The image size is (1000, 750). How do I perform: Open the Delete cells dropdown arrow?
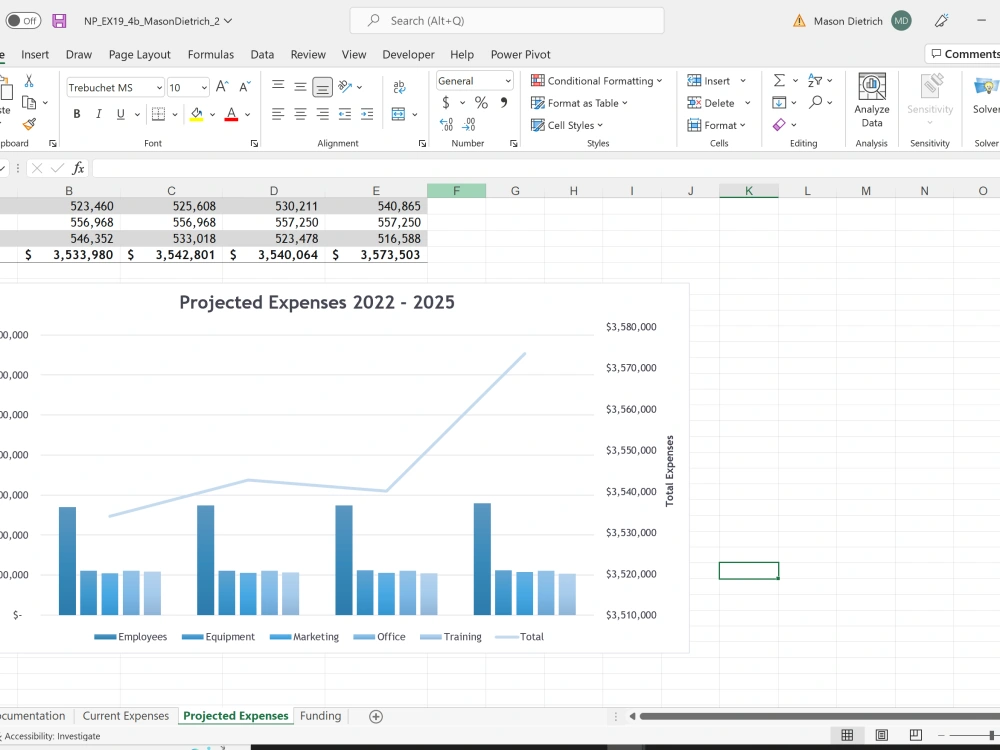pyautogui.click(x=747, y=103)
